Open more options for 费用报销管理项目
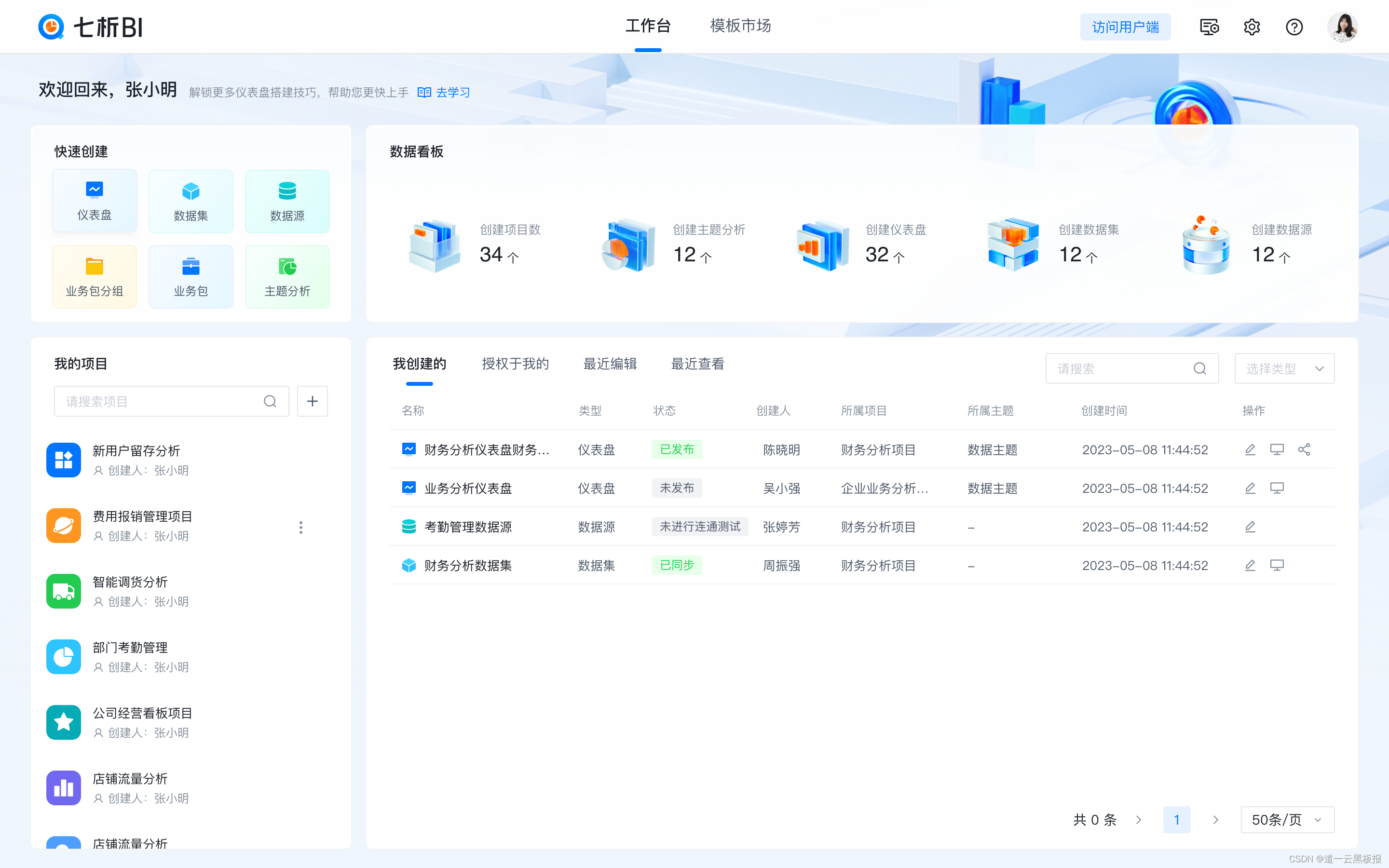1389x868 pixels. point(301,527)
